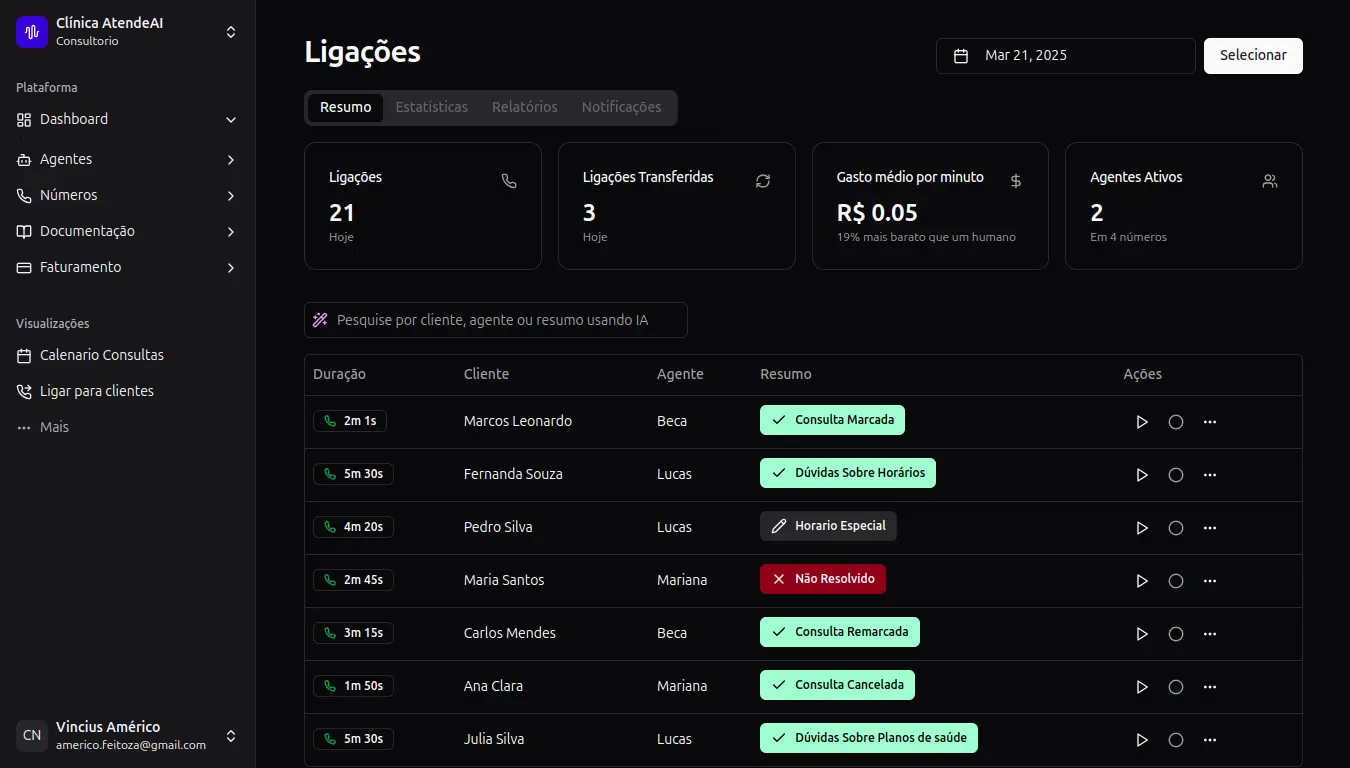The width and height of the screenshot is (1350, 768).
Task: Click the dollar icon on Gasto médio card
Action: (x=1016, y=181)
